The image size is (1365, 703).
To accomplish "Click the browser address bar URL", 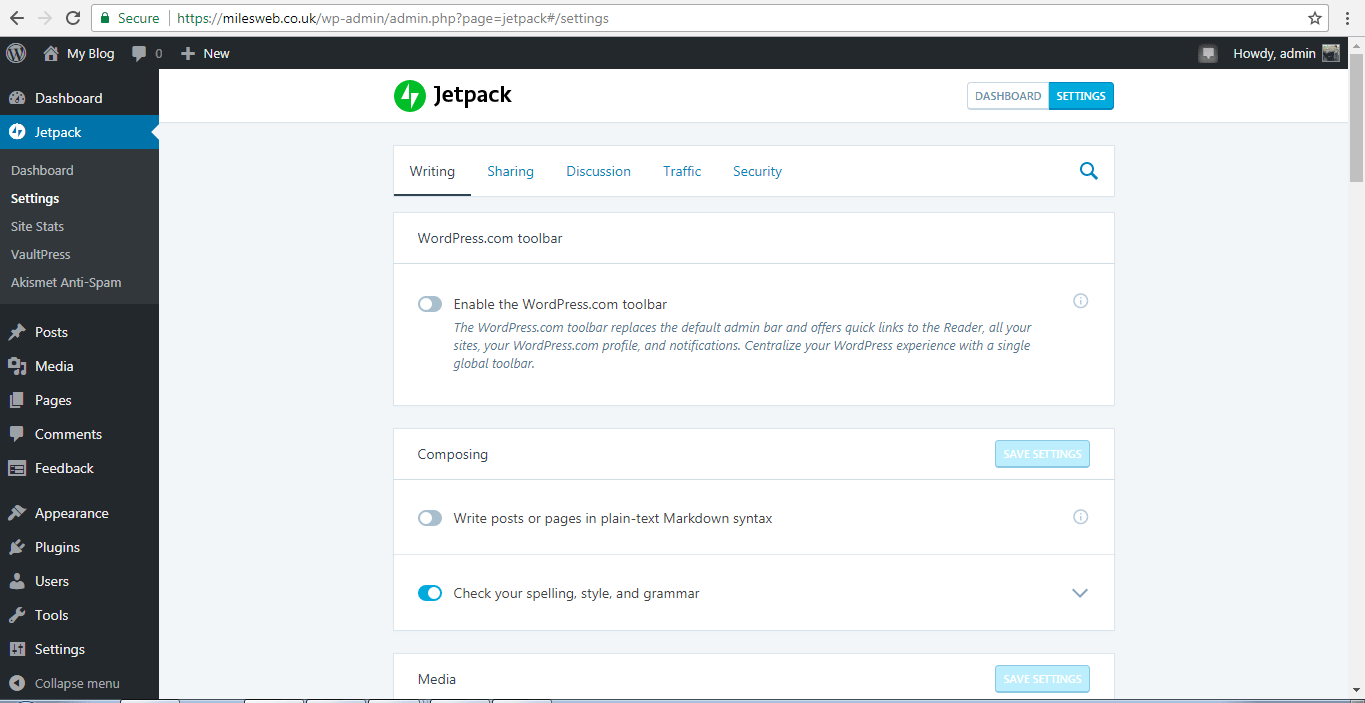I will tap(393, 18).
